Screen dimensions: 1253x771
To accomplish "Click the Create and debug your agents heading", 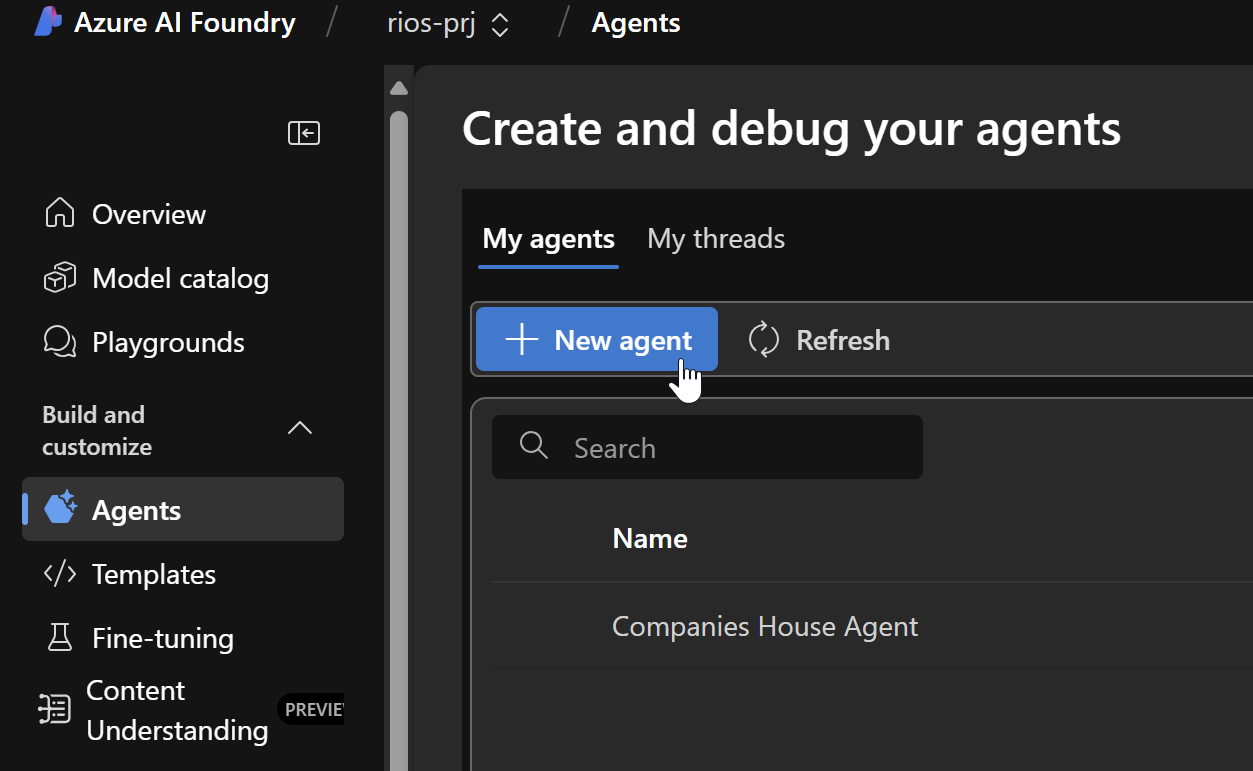I will [792, 129].
